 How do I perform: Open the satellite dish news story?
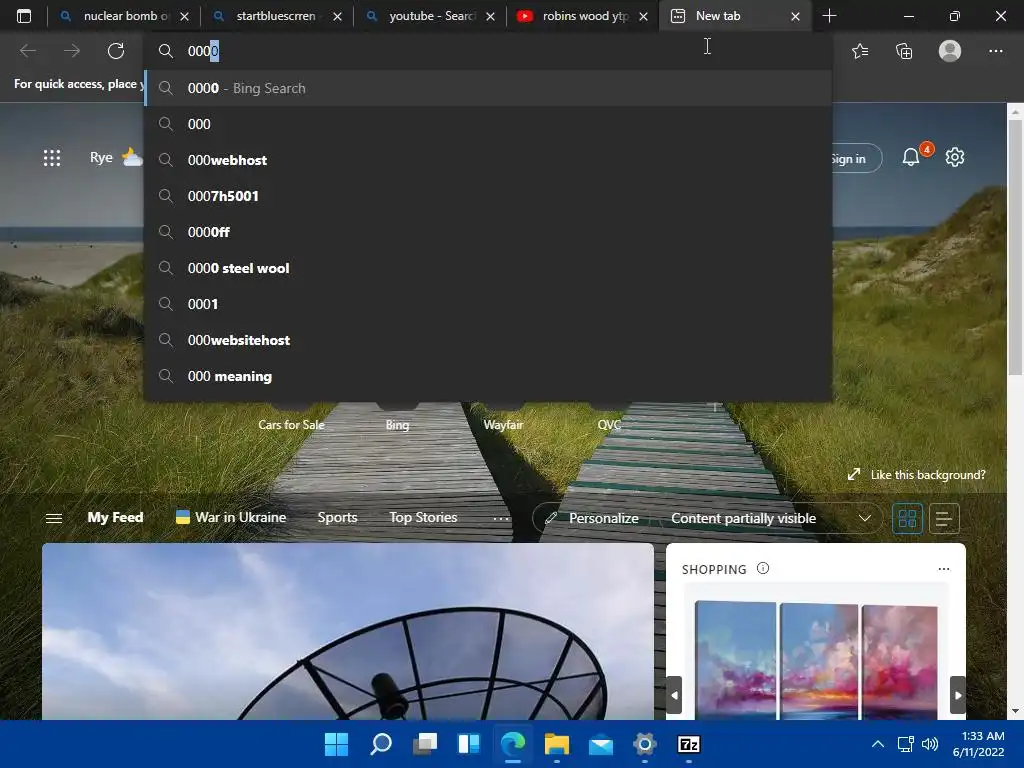click(347, 632)
